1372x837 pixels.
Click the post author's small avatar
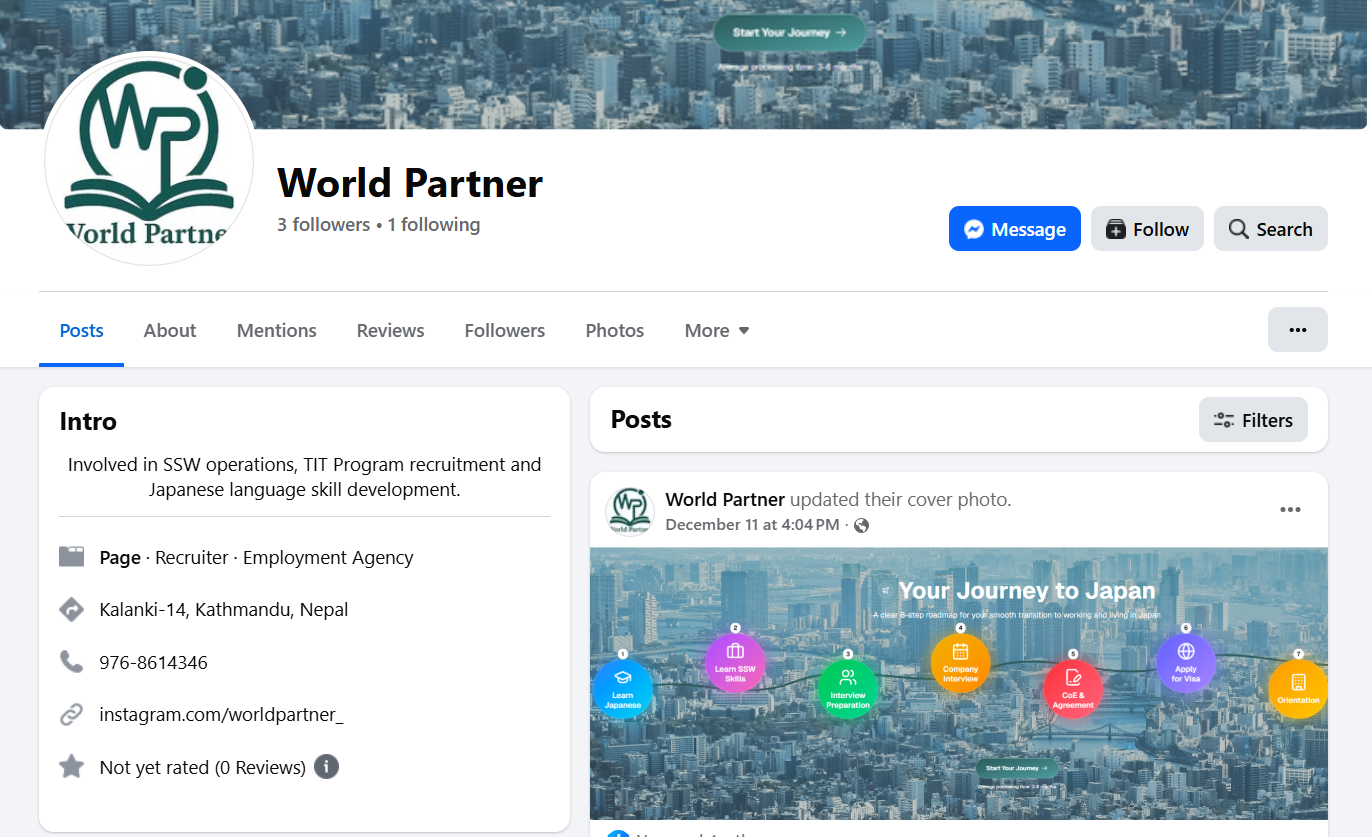630,511
